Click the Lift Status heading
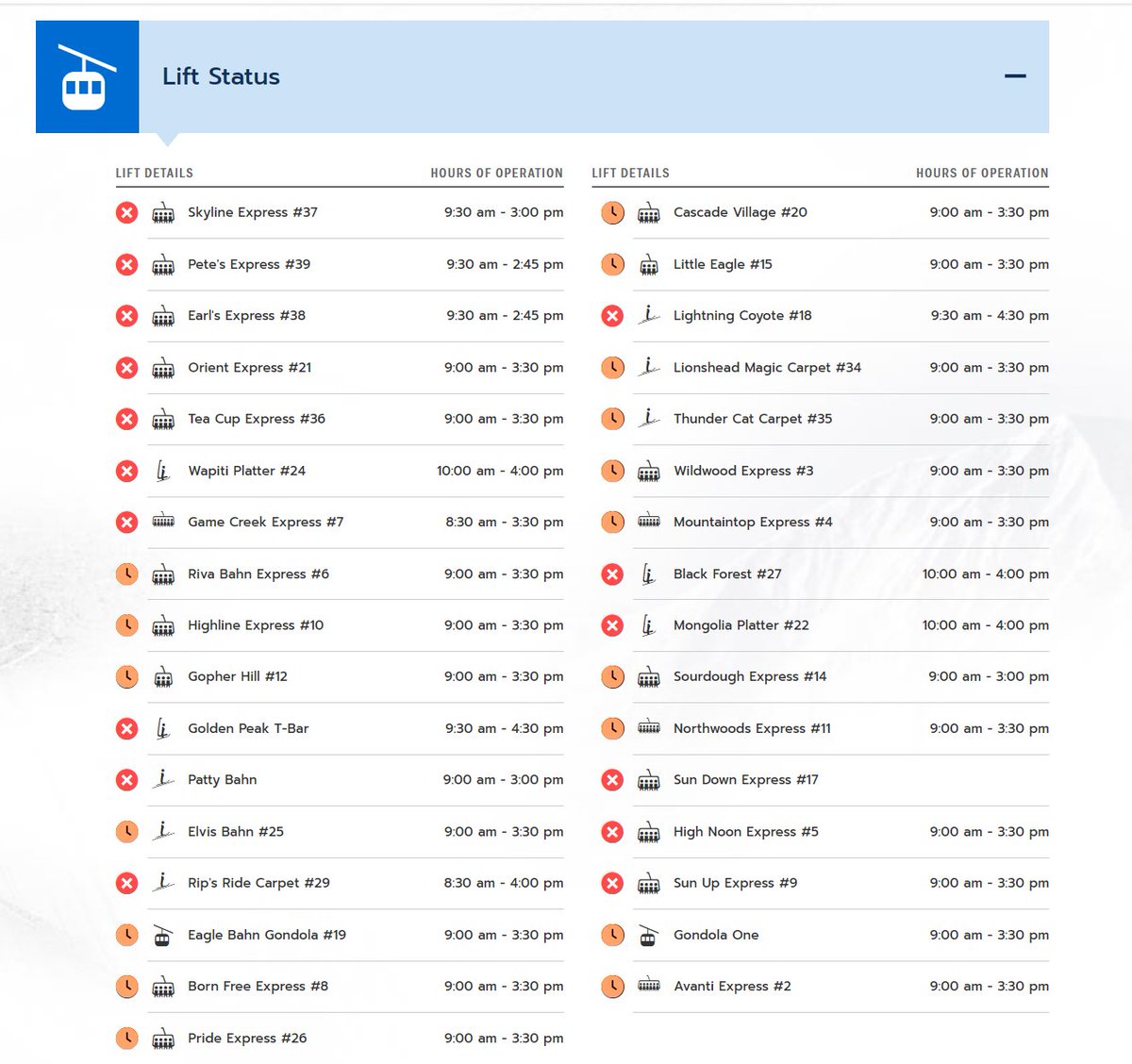 tap(221, 76)
